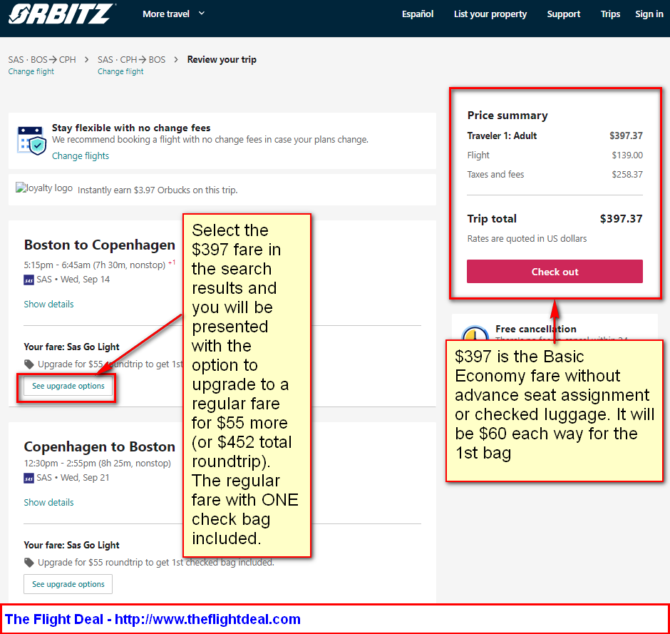Screen dimensions: 670x634
Task: Click price tag icon in Copenhagen to Boston fare
Action: [x=29, y=562]
